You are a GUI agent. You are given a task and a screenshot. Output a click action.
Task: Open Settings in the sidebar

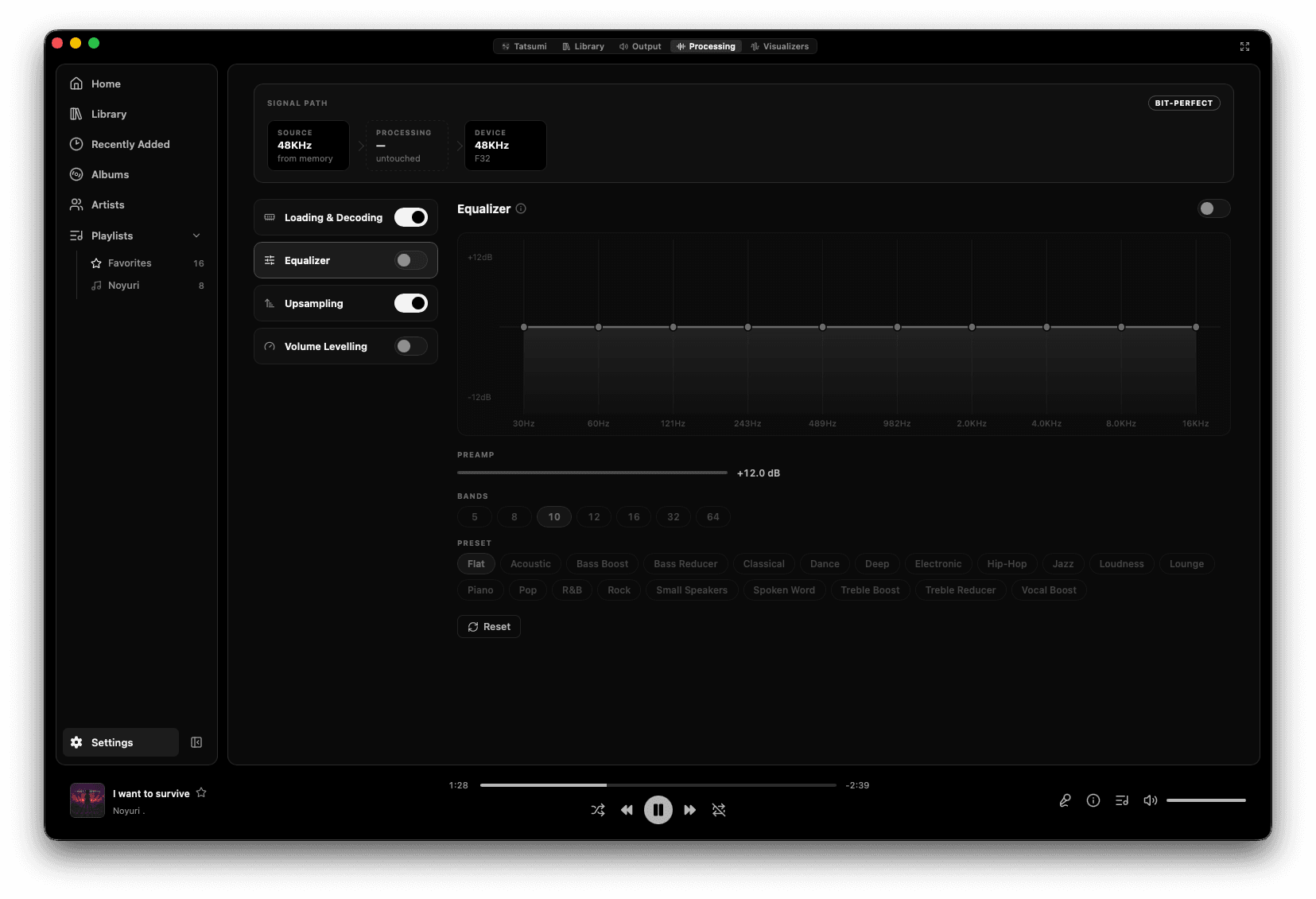coord(121,742)
